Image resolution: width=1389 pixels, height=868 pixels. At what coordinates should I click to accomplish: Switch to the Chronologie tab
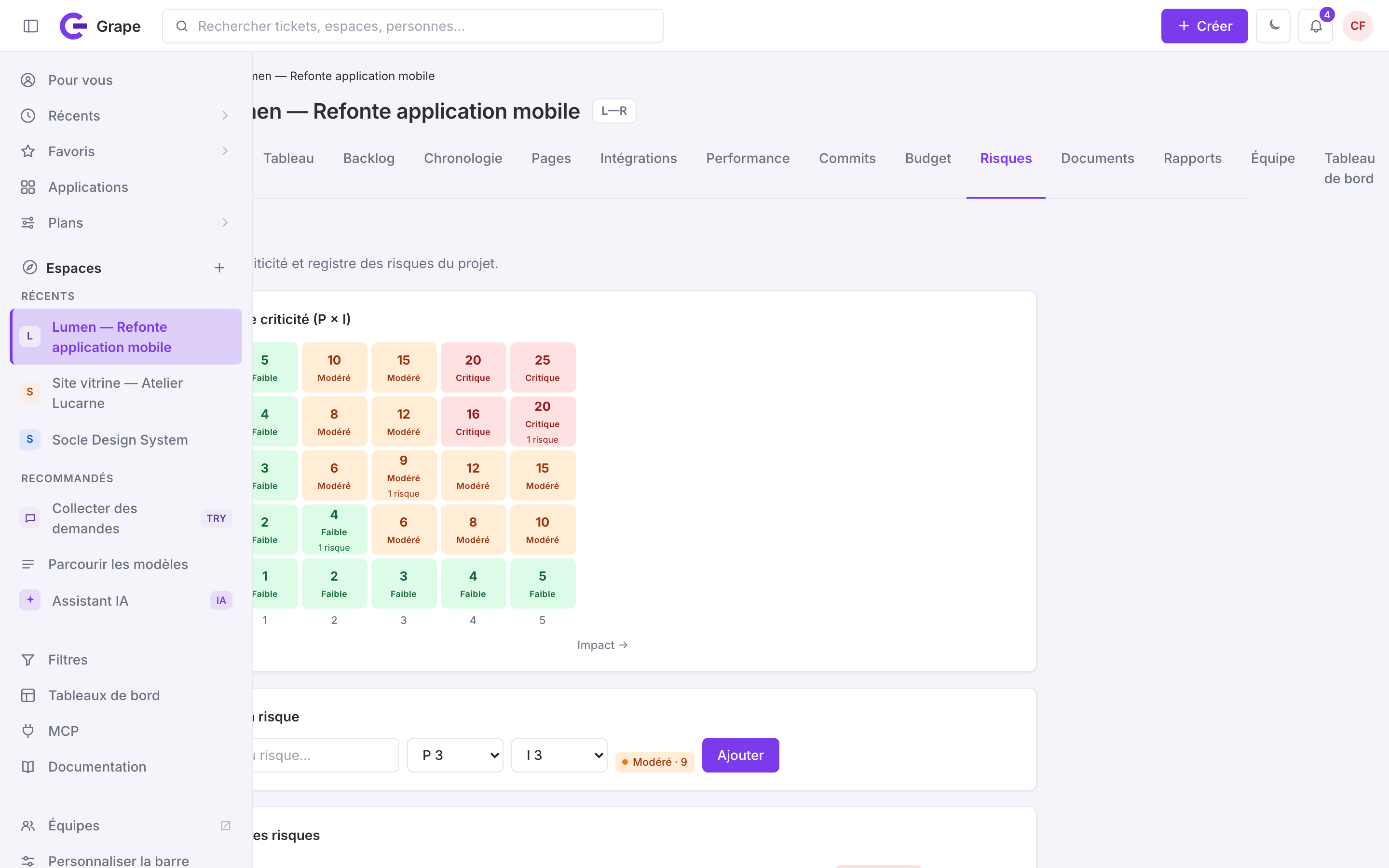(x=463, y=159)
